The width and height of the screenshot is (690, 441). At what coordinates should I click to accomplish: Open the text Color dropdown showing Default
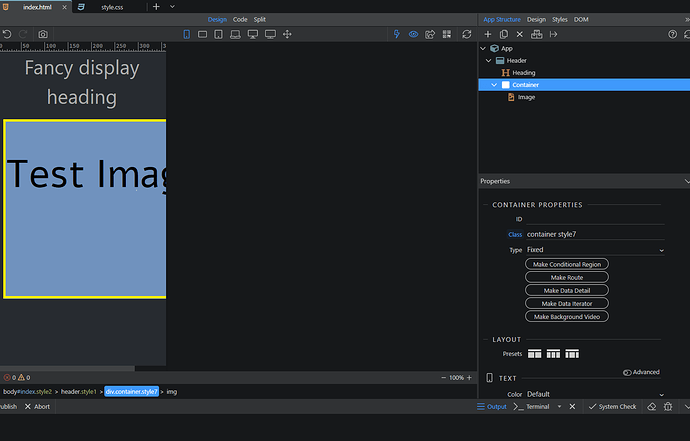[x=595, y=394]
